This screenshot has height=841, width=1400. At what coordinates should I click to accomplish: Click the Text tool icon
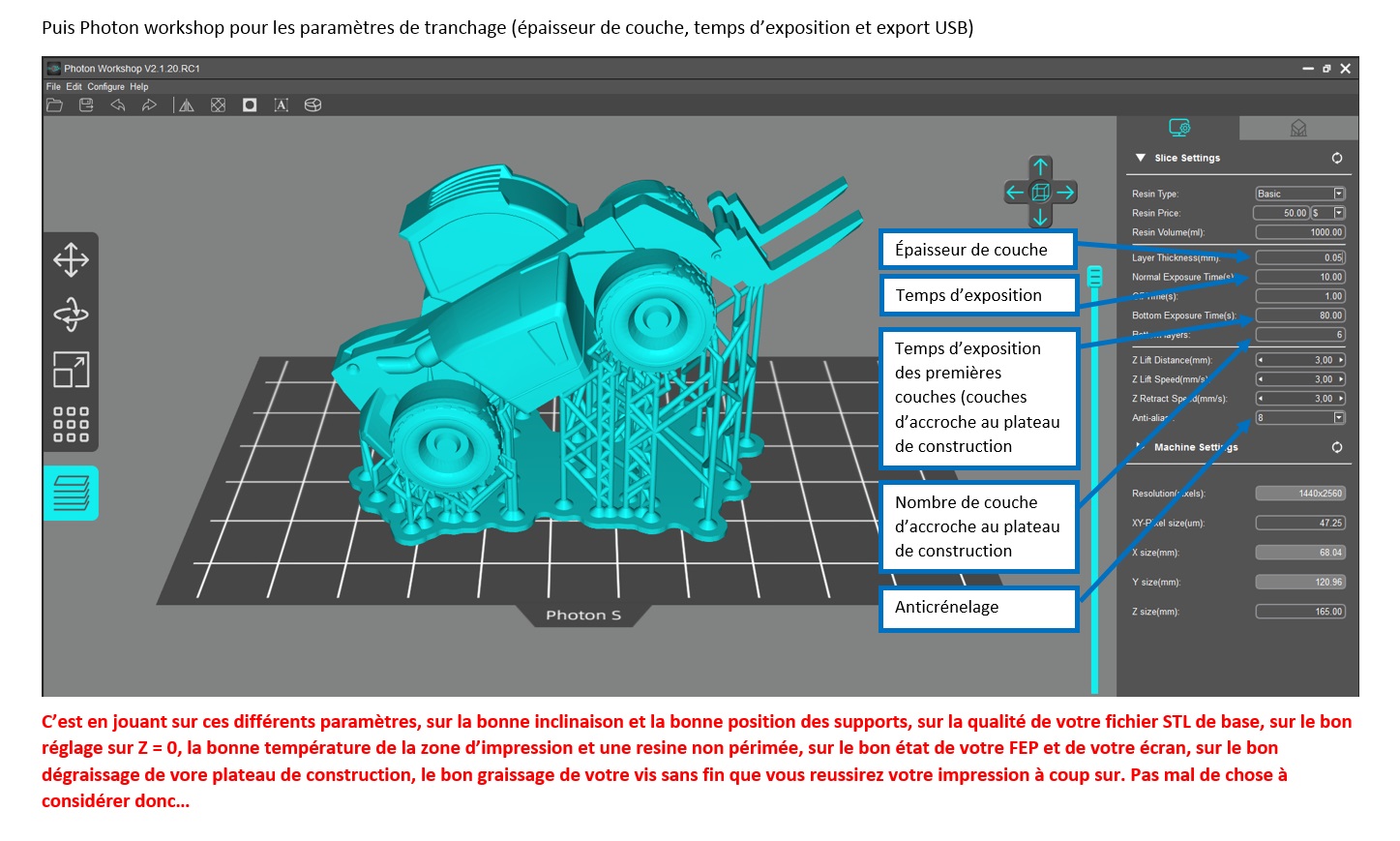pos(281,105)
